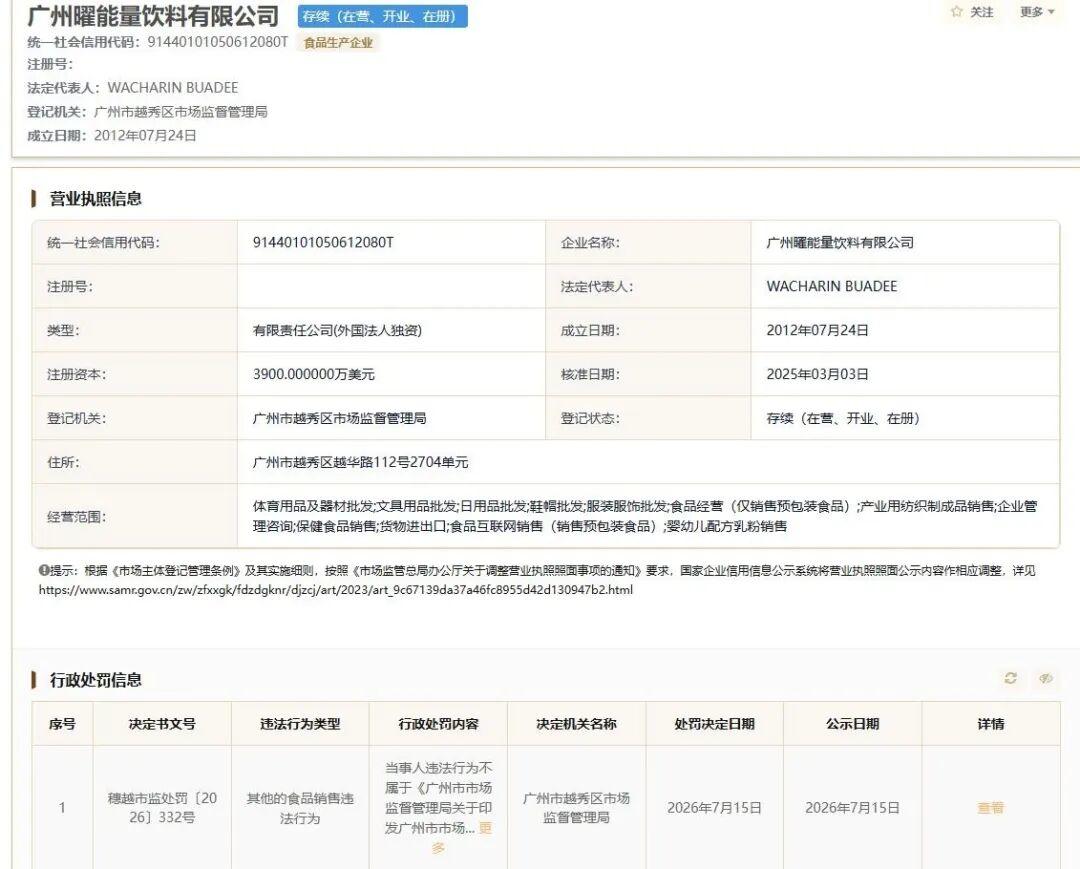This screenshot has width=1080, height=869.
Task: Click 处罚决定日期 cell 2026年7月15日
Action: point(714,808)
